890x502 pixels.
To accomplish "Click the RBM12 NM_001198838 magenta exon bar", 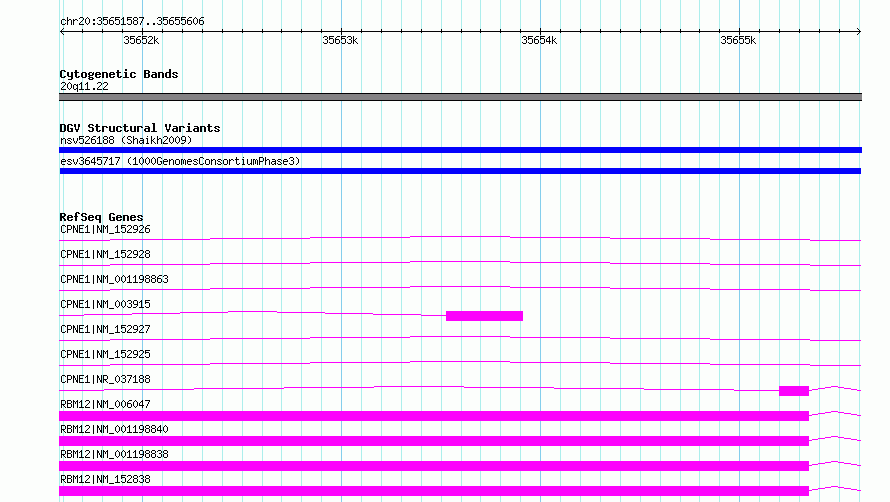I will coord(434,466).
